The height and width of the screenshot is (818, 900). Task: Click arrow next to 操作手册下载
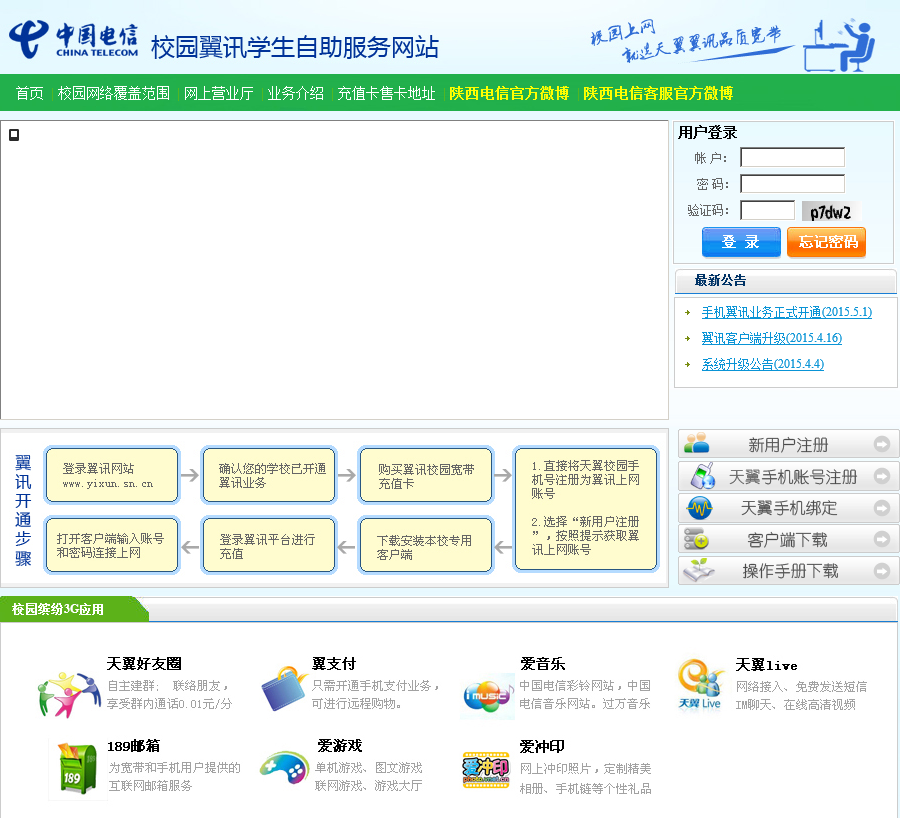(882, 571)
